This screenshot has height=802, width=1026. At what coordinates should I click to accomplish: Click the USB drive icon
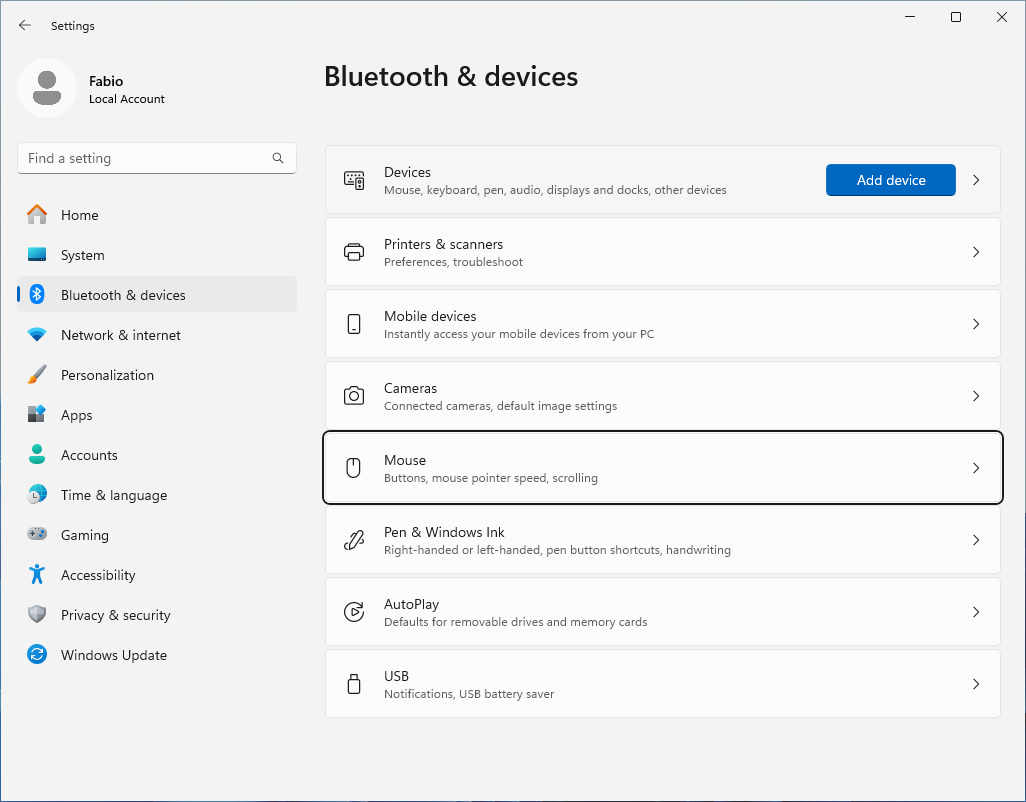click(354, 684)
